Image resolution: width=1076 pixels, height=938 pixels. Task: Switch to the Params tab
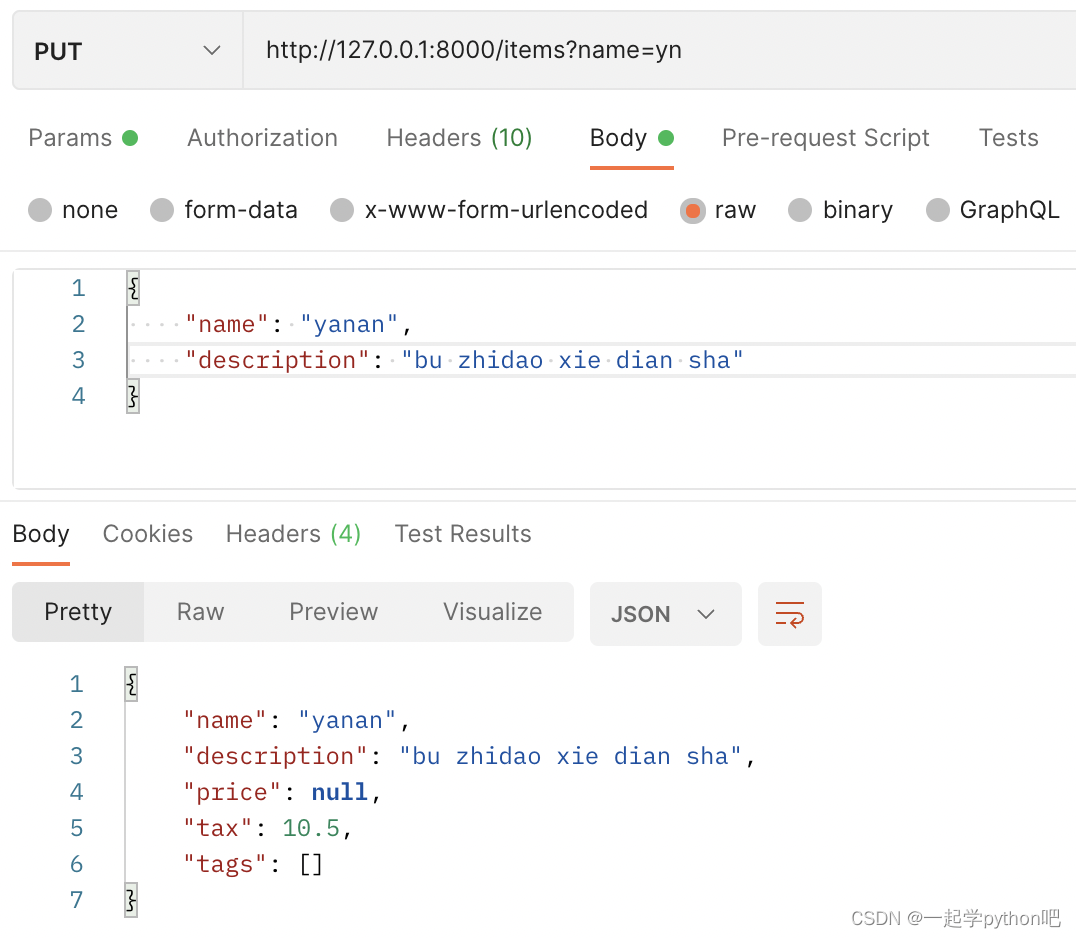(x=82, y=138)
